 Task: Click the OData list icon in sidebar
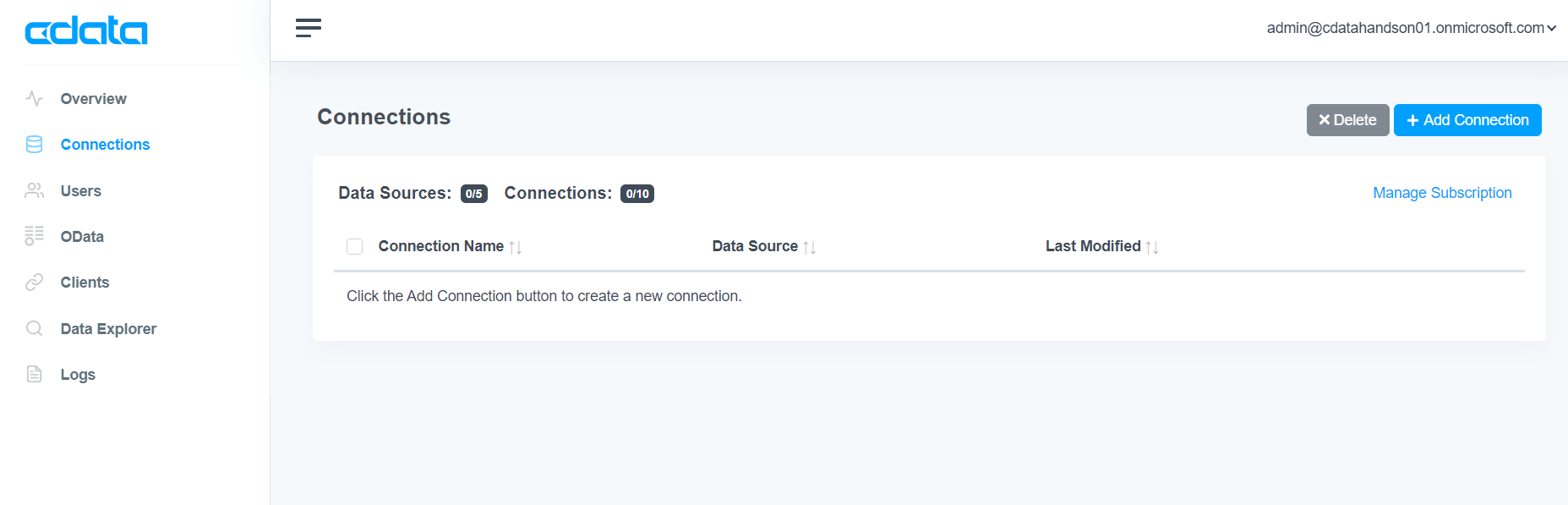(34, 236)
